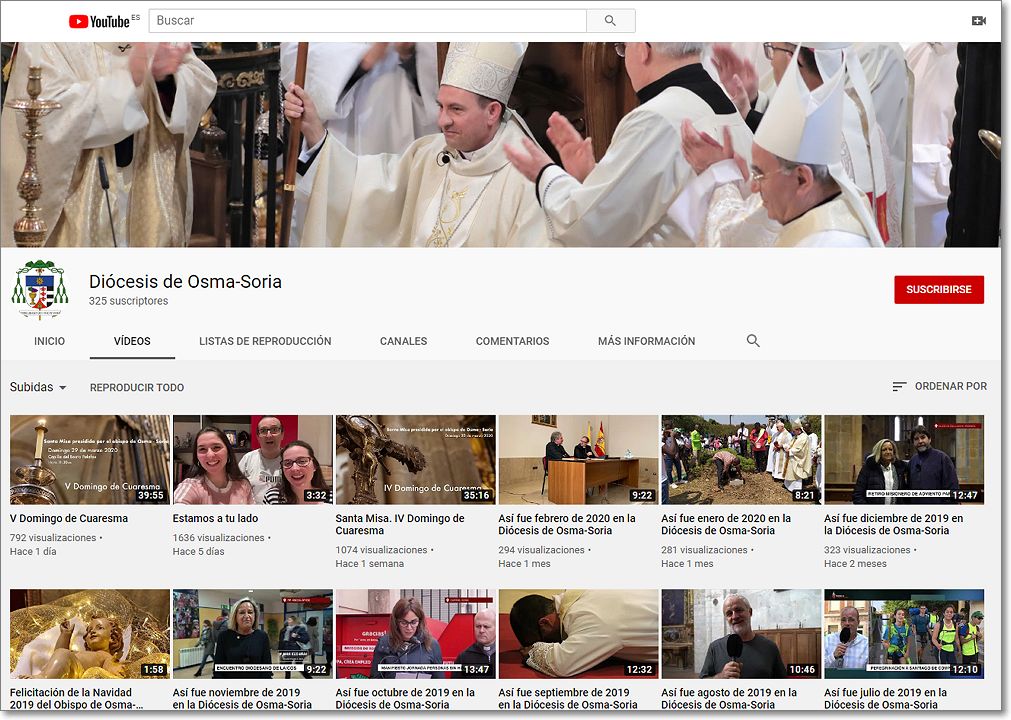Image resolution: width=1011 pixels, height=720 pixels.
Task: Click title Así fue enero de 2020
Action: tap(726, 524)
